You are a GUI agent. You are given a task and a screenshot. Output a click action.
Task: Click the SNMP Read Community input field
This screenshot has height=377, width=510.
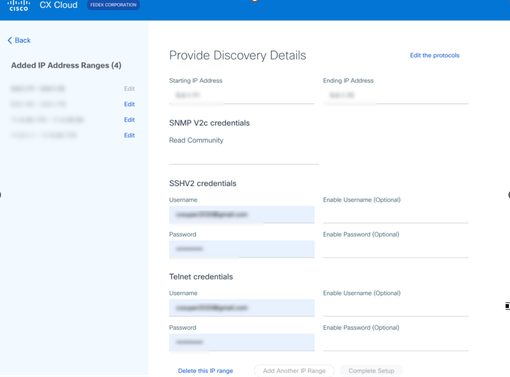tap(244, 156)
